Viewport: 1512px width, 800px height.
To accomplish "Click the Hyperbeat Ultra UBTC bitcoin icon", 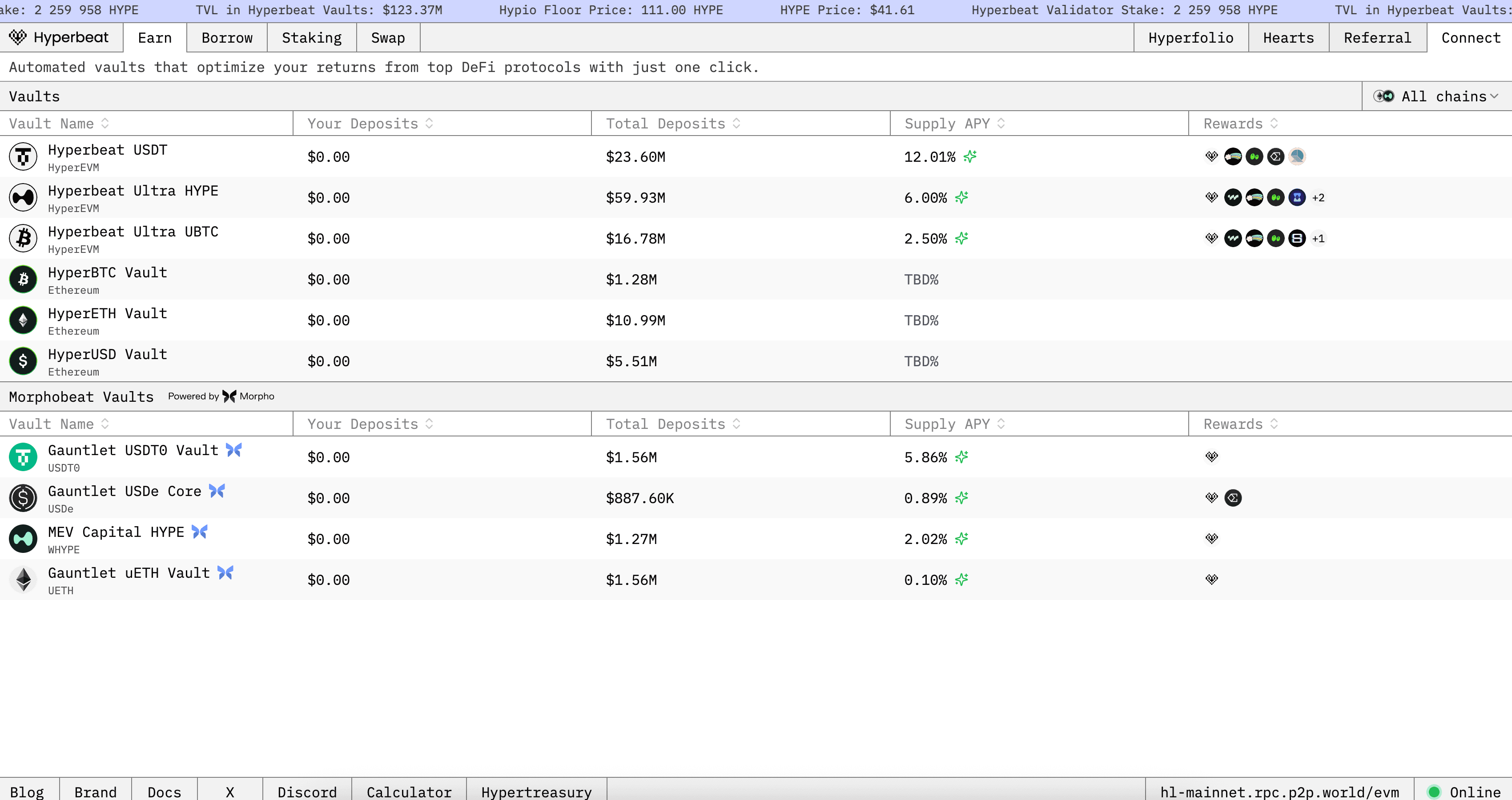I will pyautogui.click(x=23, y=239).
